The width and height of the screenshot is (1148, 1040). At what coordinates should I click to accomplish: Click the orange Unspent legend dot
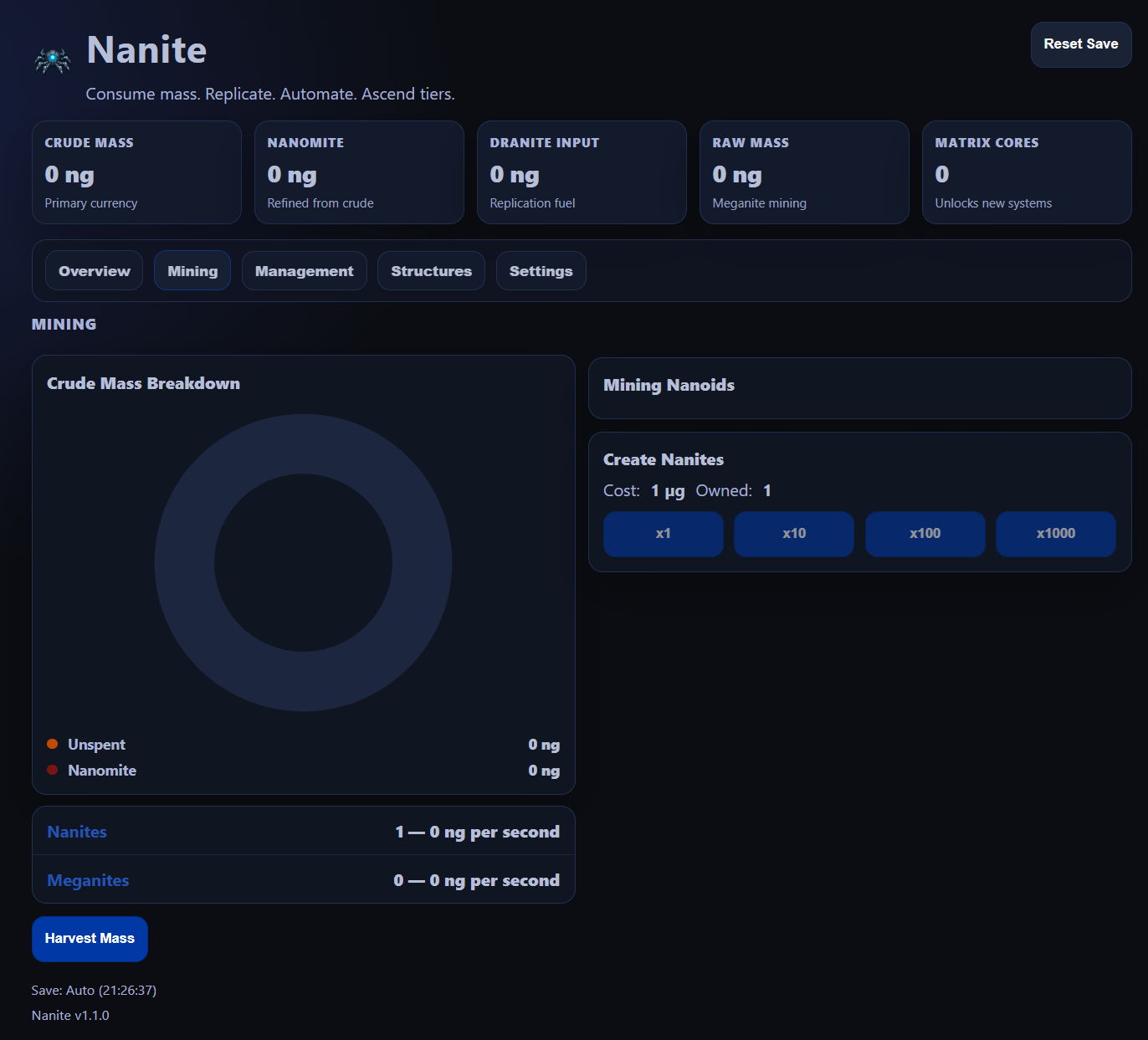(x=53, y=744)
